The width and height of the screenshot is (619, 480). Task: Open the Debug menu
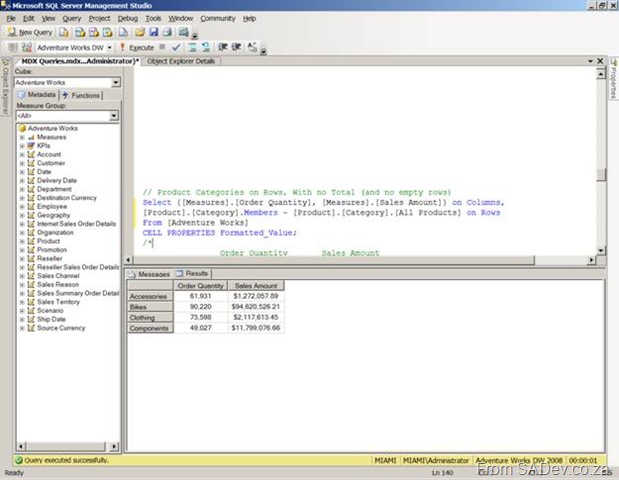click(128, 19)
